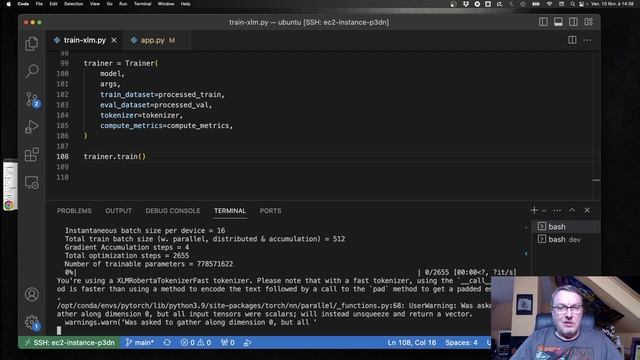Open the Apple menu
This screenshot has width=640, height=360.
pos(9,4)
